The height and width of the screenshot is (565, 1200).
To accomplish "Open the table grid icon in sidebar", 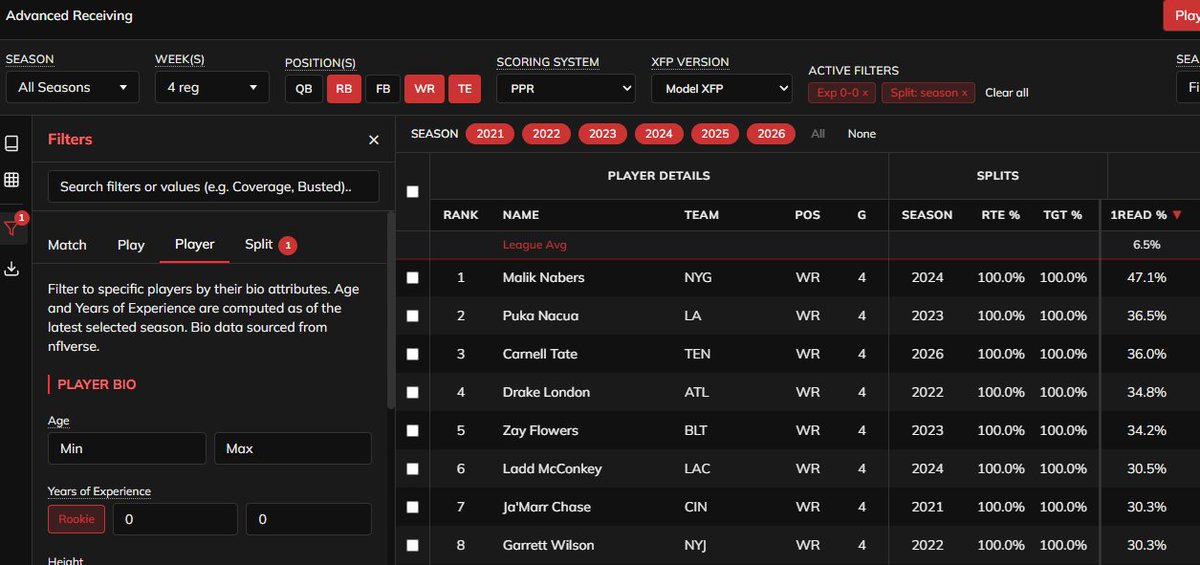I will coord(12,180).
